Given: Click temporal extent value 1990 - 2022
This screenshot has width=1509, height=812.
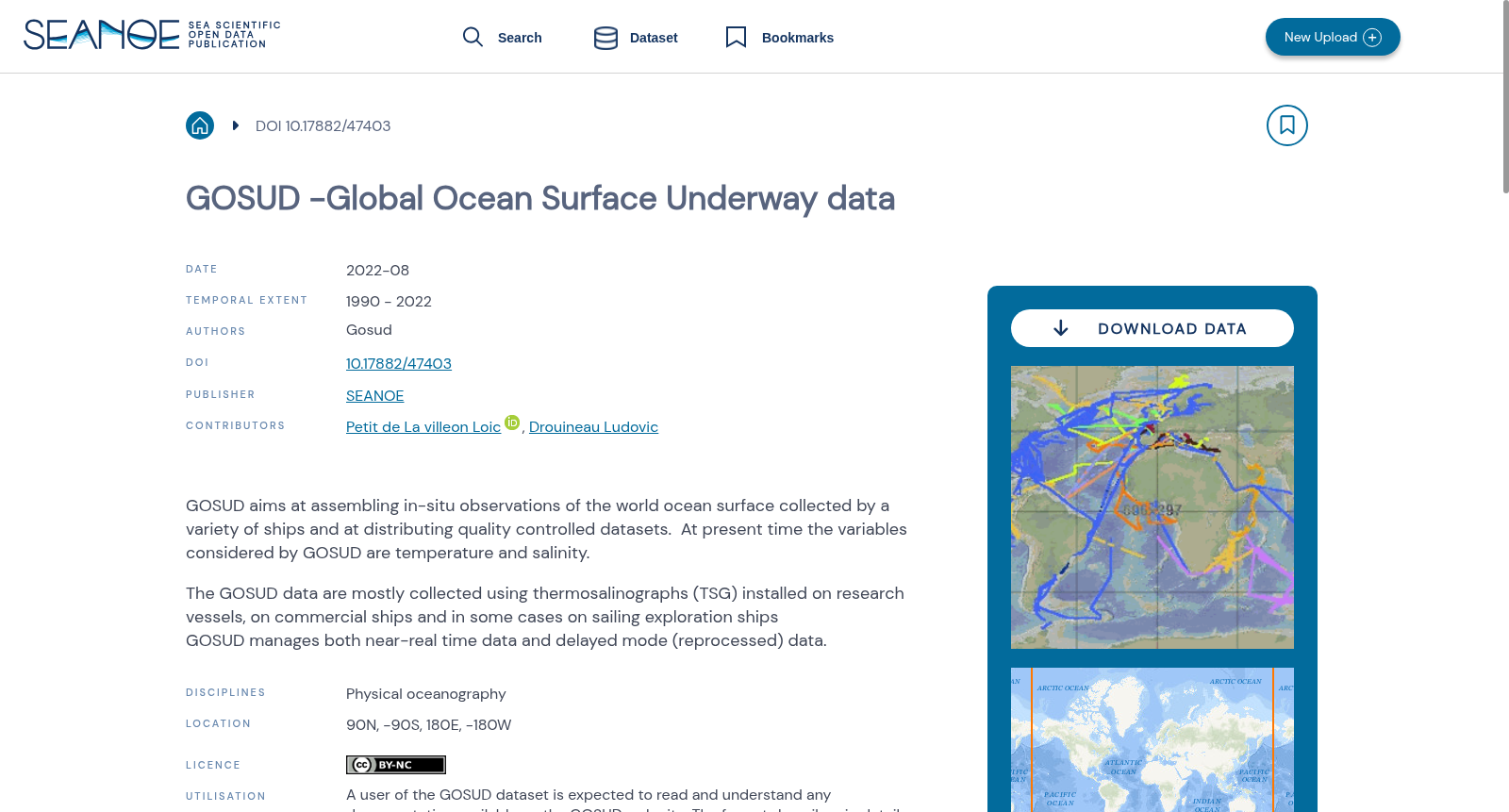Looking at the screenshot, I should point(389,302).
